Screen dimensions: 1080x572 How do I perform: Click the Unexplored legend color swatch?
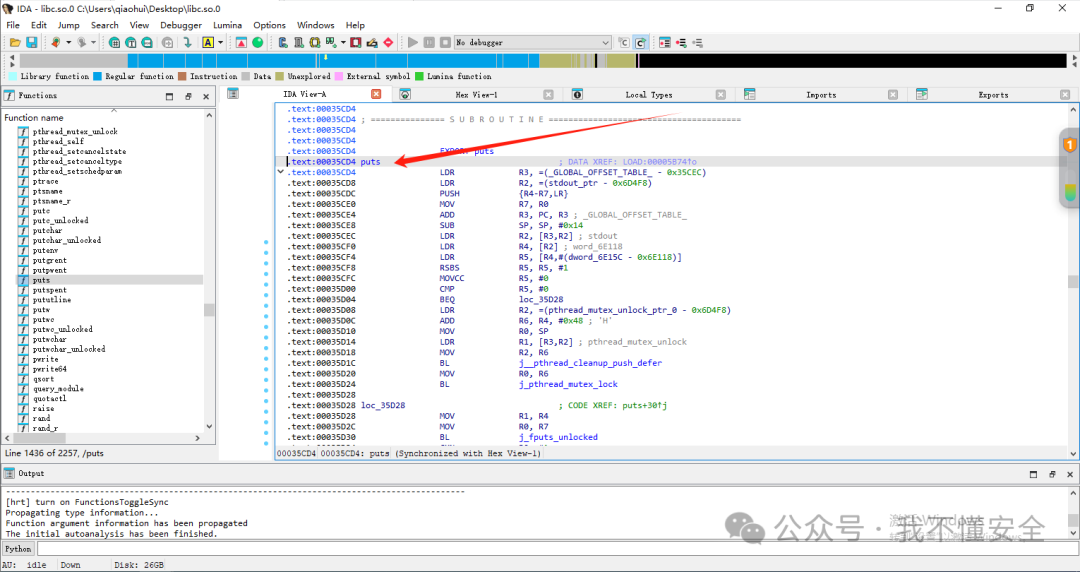pos(280,76)
